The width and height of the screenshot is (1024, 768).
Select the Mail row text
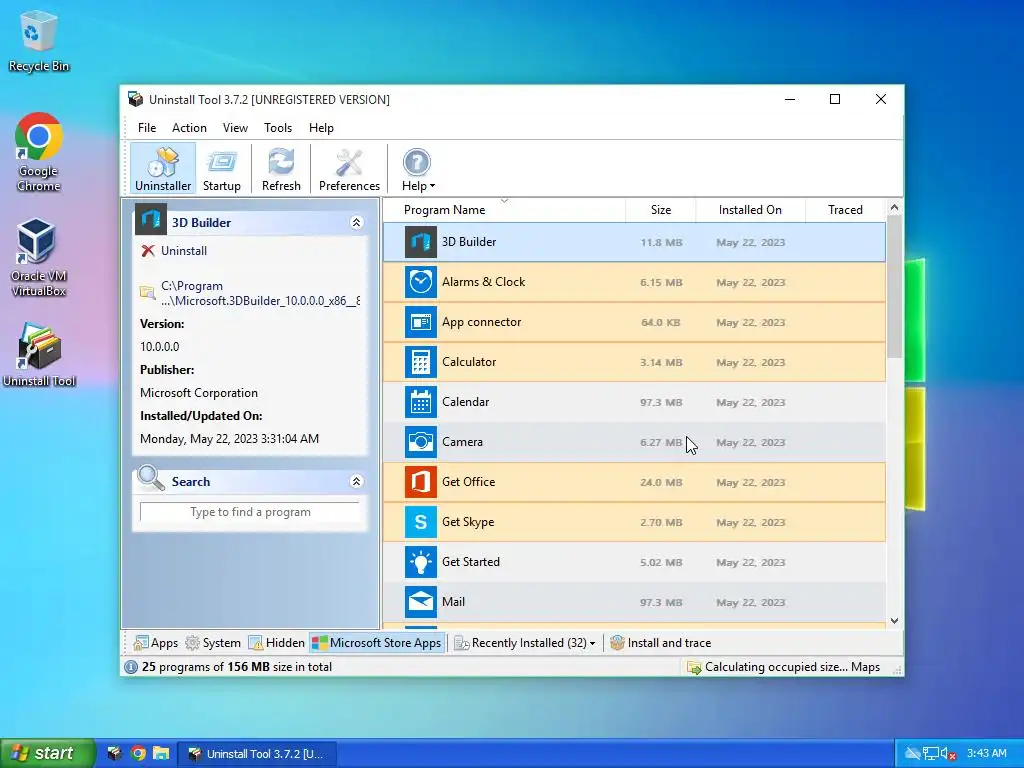pos(453,602)
